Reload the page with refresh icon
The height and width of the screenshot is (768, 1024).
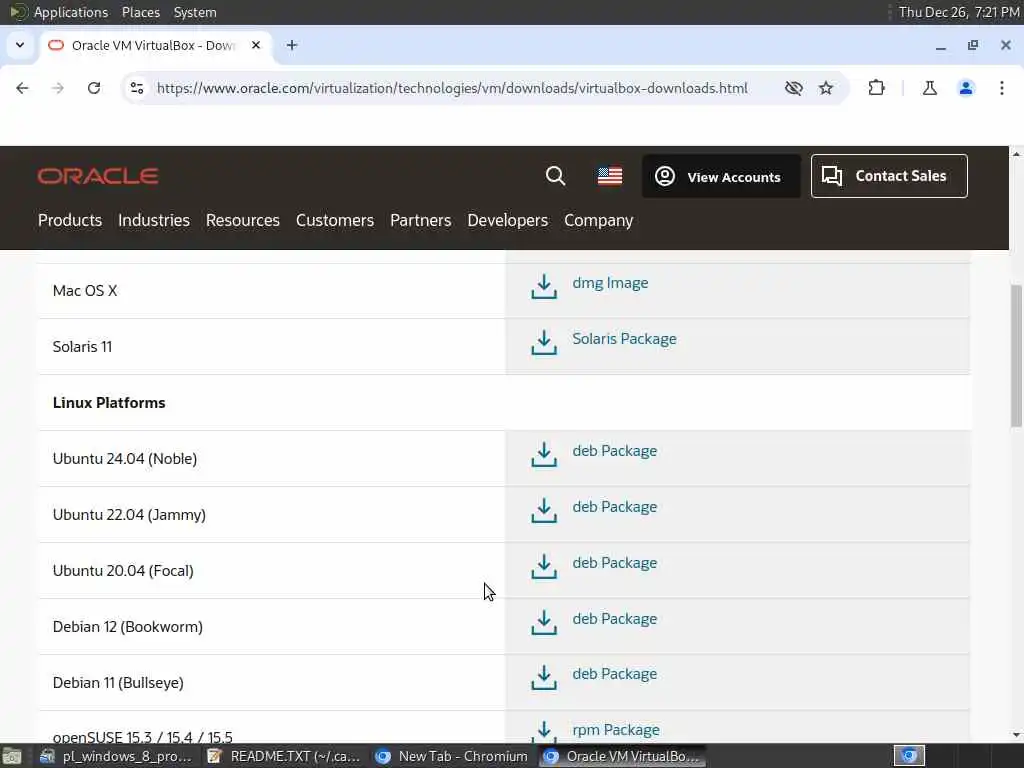(x=94, y=88)
